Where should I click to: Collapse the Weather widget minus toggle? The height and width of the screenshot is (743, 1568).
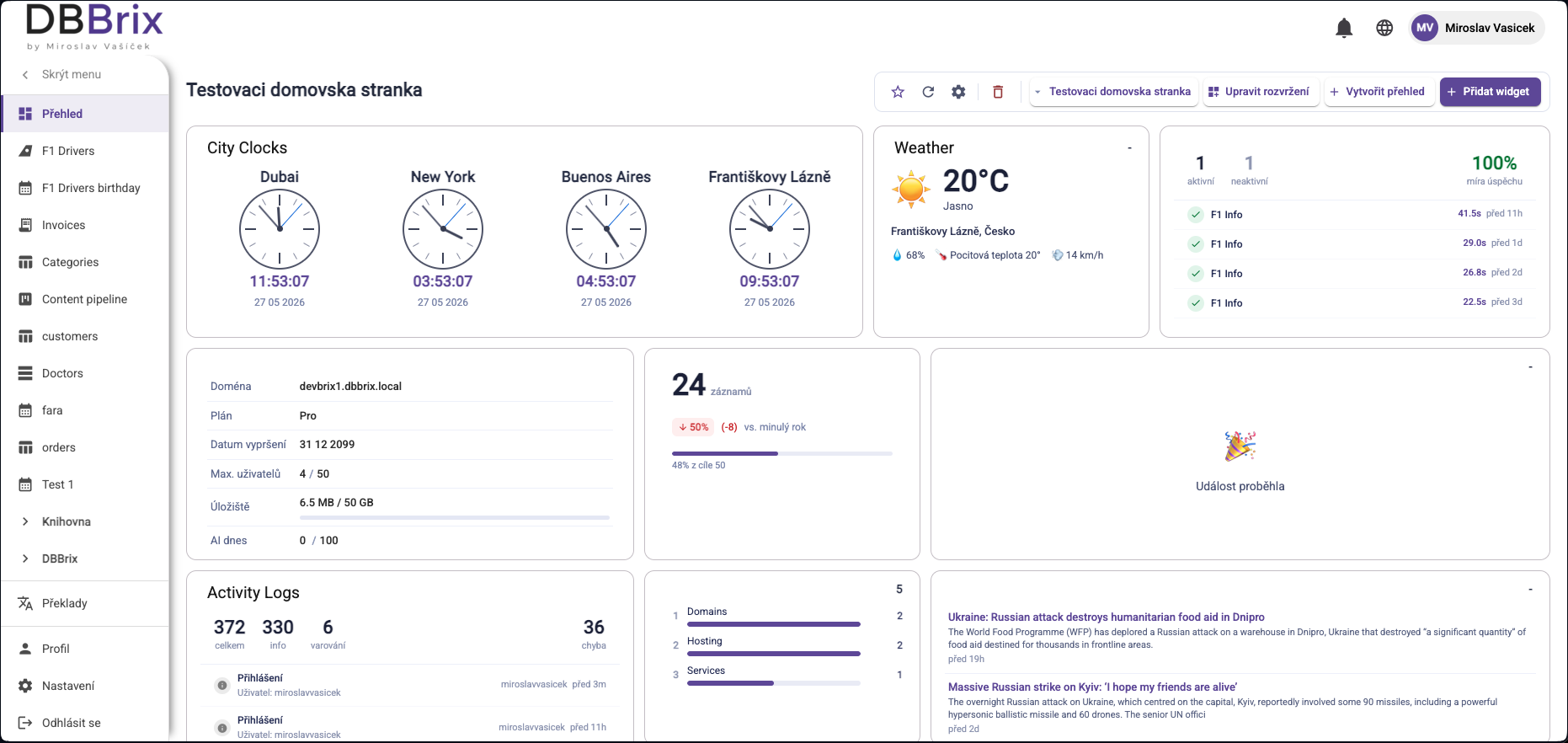point(1129,148)
